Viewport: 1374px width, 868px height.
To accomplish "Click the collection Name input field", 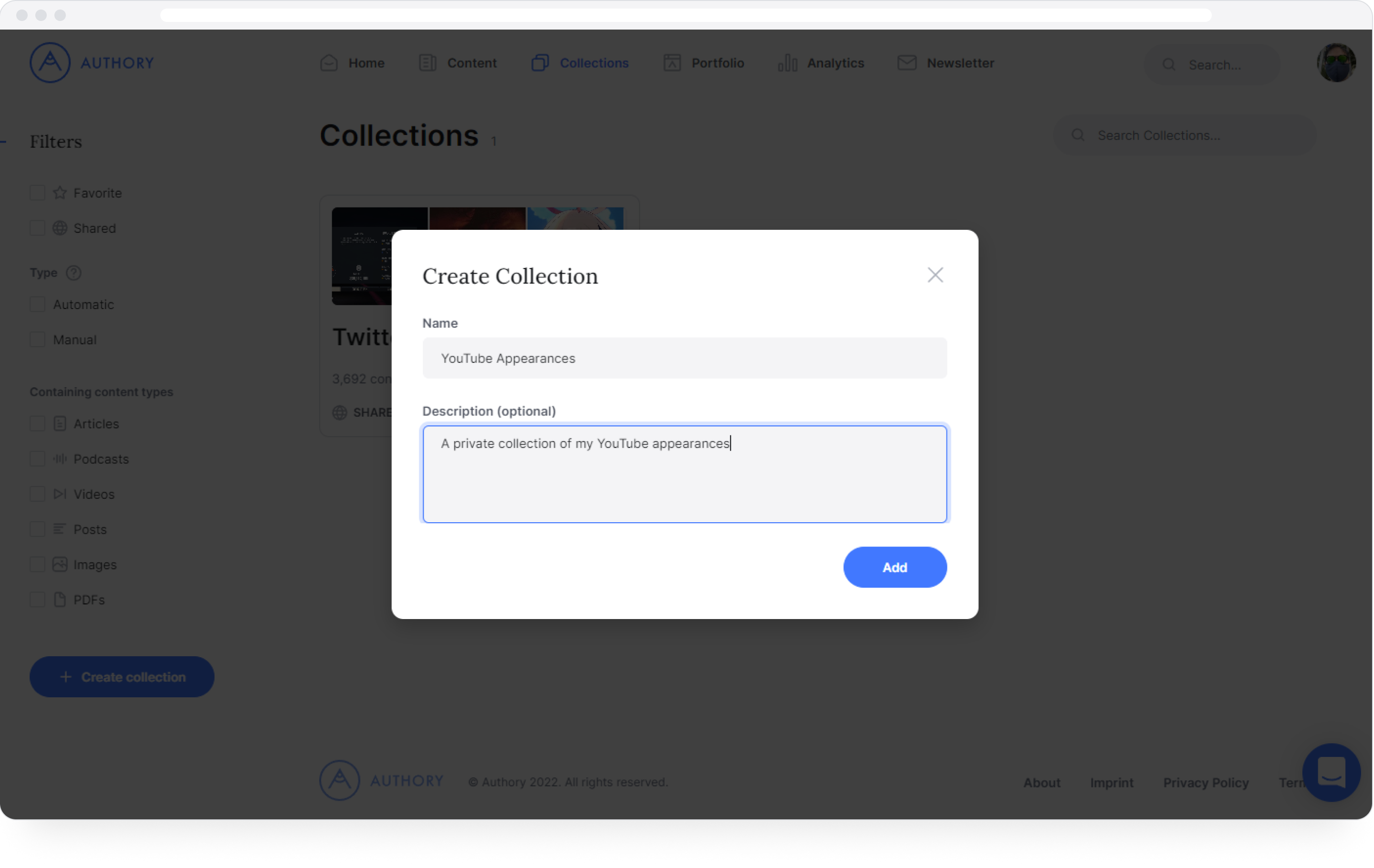I will pyautogui.click(x=684, y=358).
